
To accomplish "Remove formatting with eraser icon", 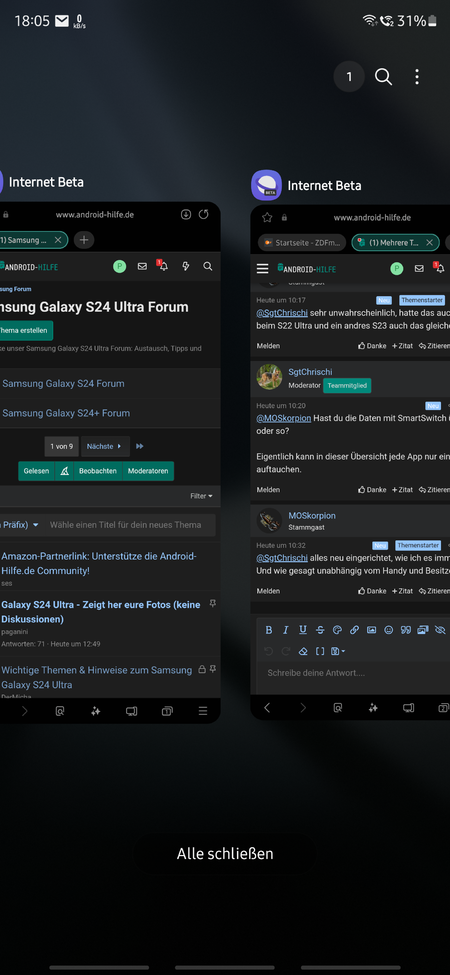I will (x=303, y=652).
